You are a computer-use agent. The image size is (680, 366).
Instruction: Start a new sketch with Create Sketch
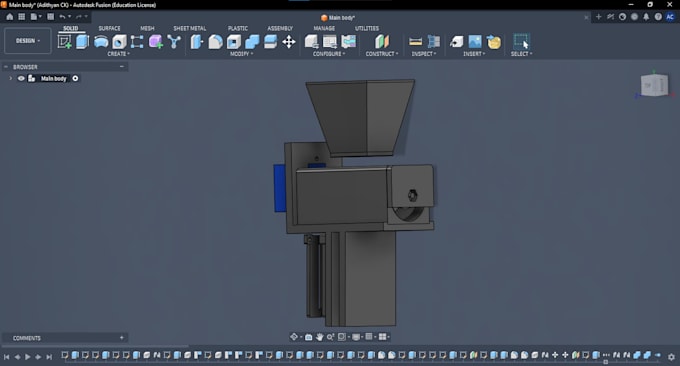pos(64,42)
